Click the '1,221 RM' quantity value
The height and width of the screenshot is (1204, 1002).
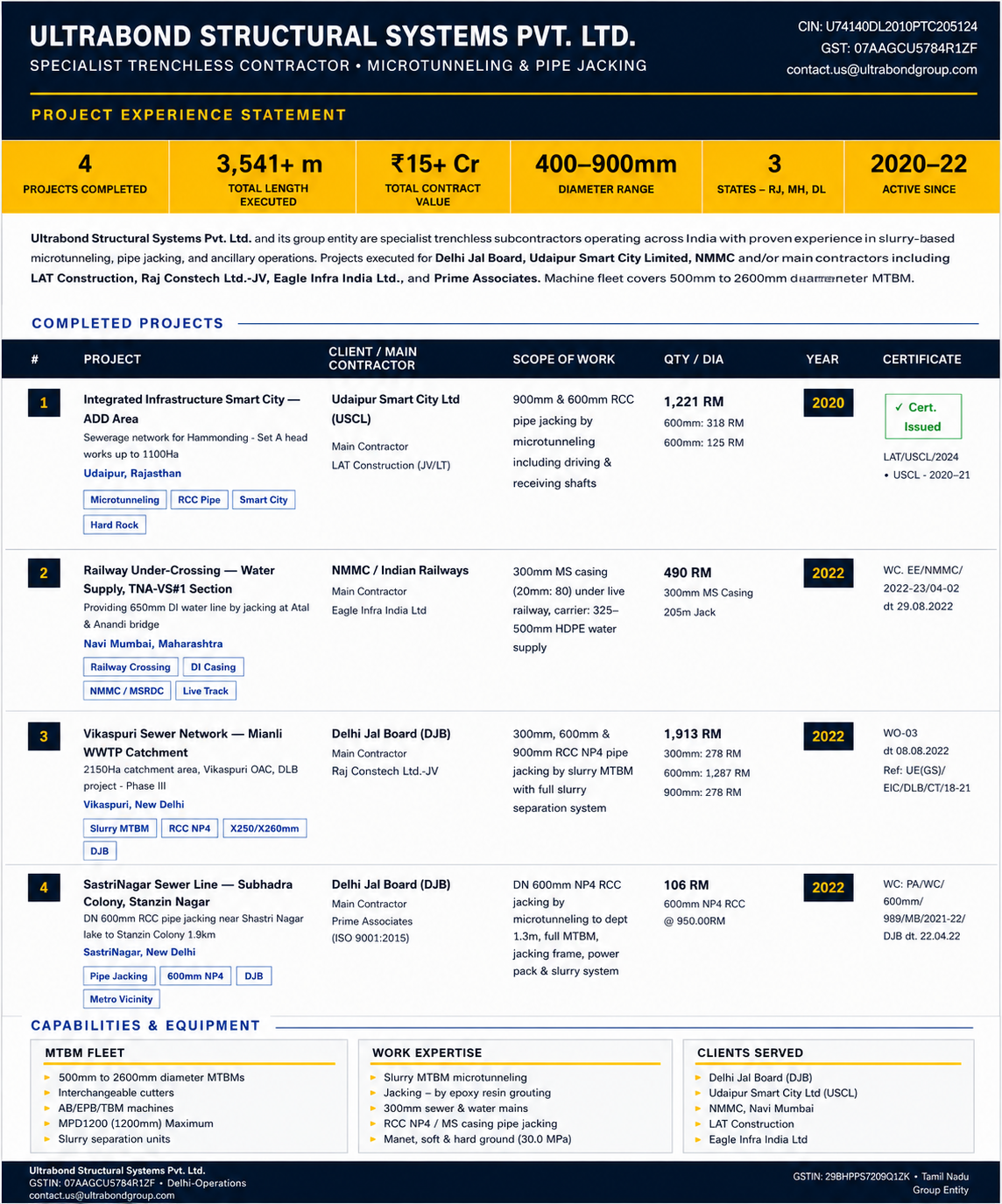(x=694, y=402)
